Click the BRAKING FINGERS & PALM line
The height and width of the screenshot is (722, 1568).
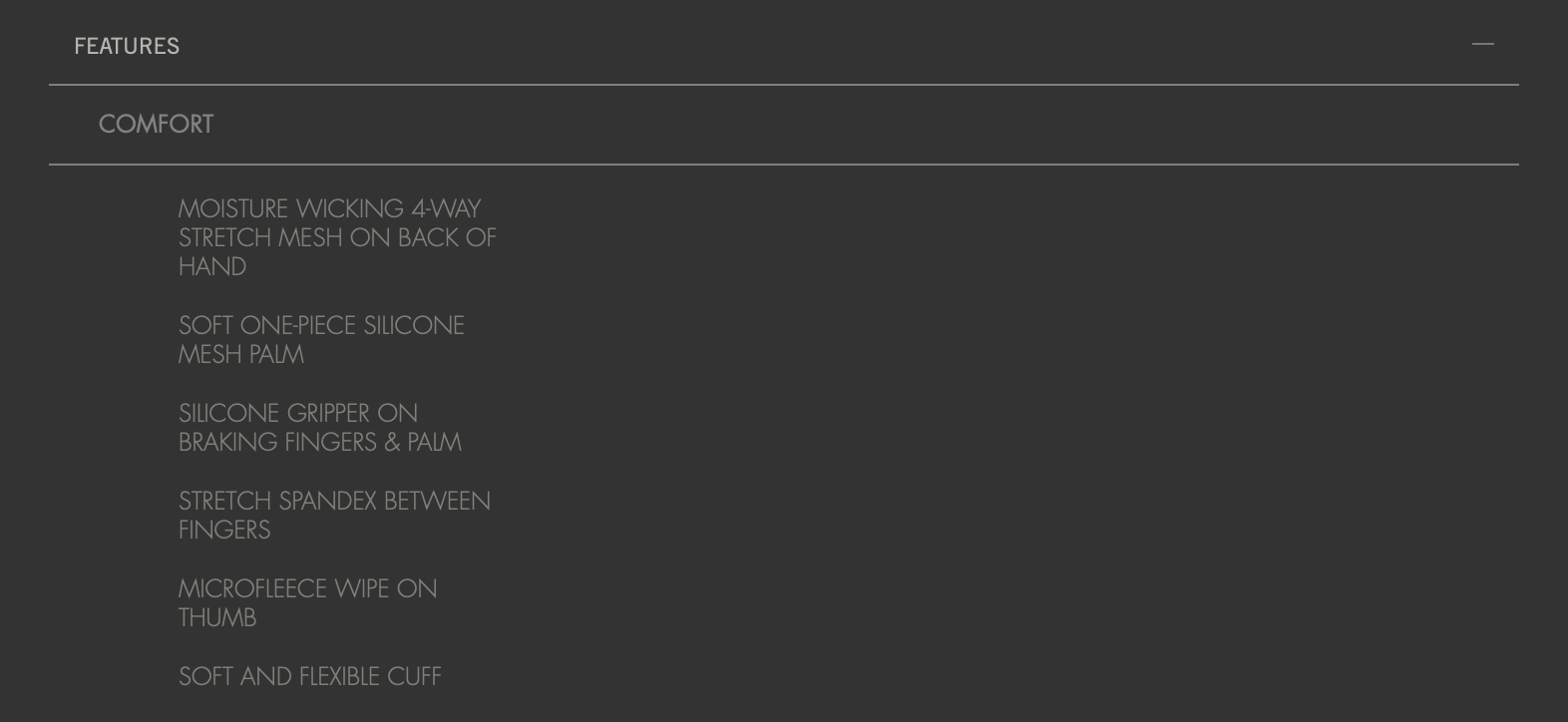(x=320, y=443)
